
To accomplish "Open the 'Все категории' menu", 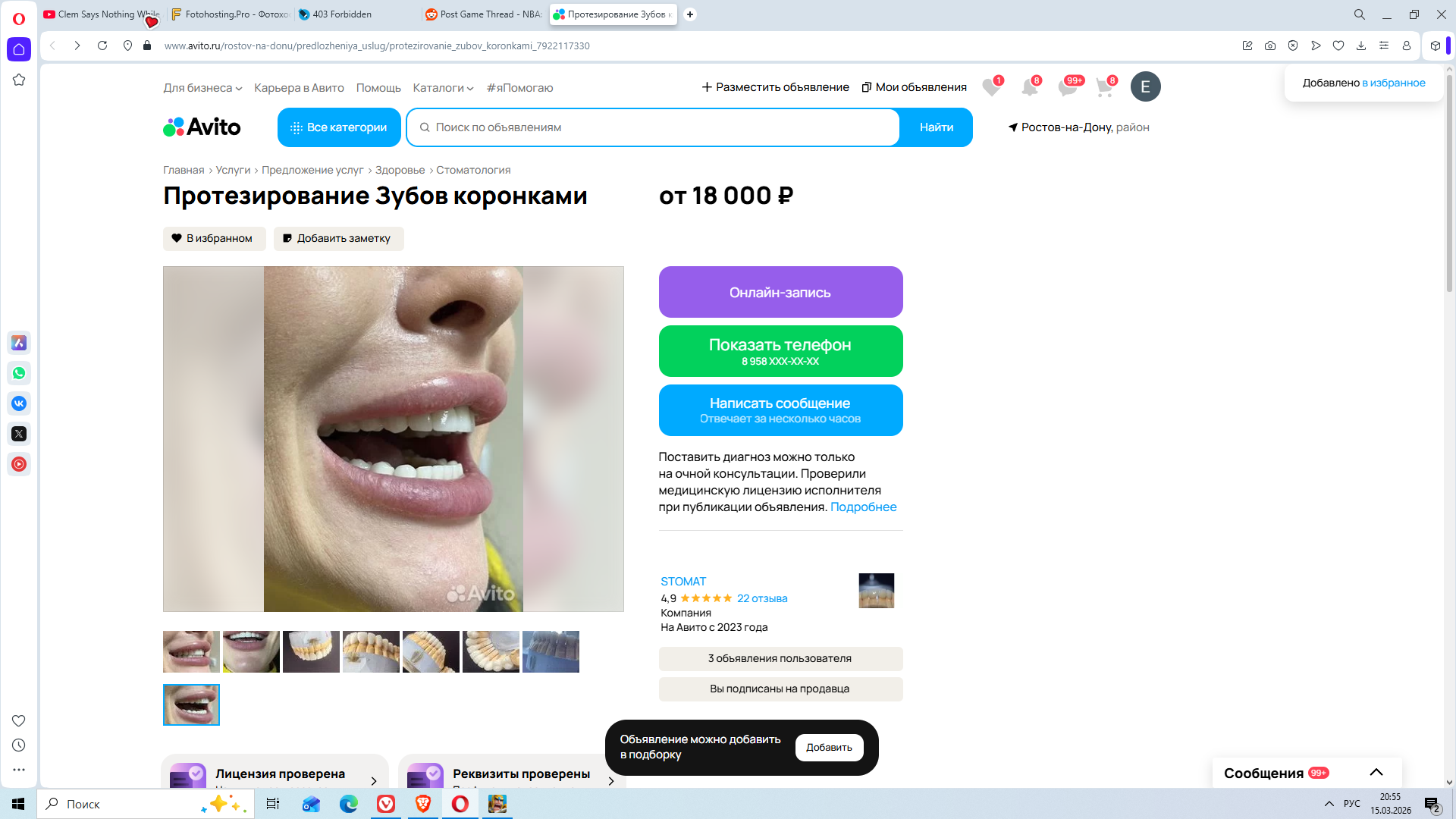I will point(338,127).
